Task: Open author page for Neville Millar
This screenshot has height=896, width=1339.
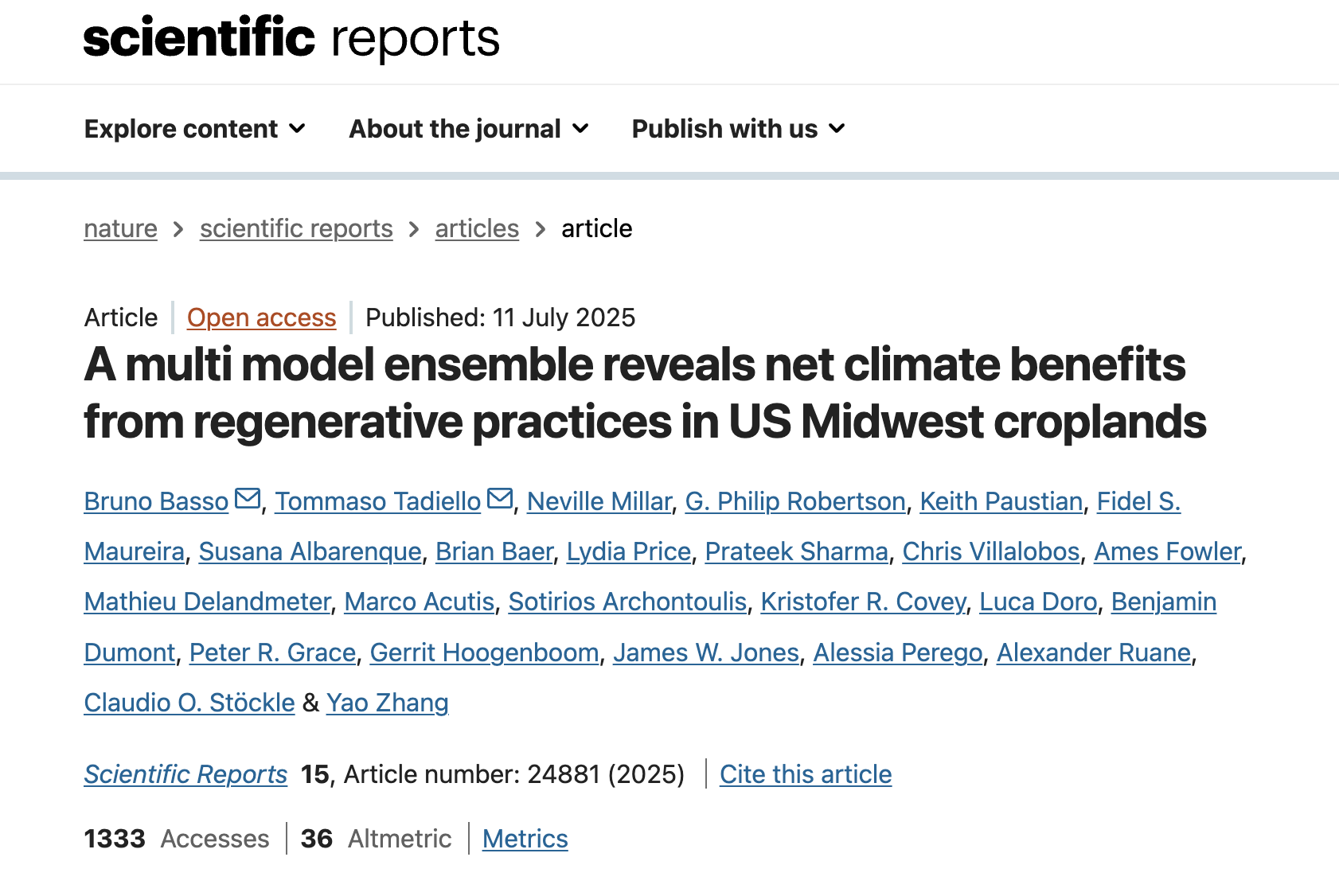Action: [x=599, y=501]
